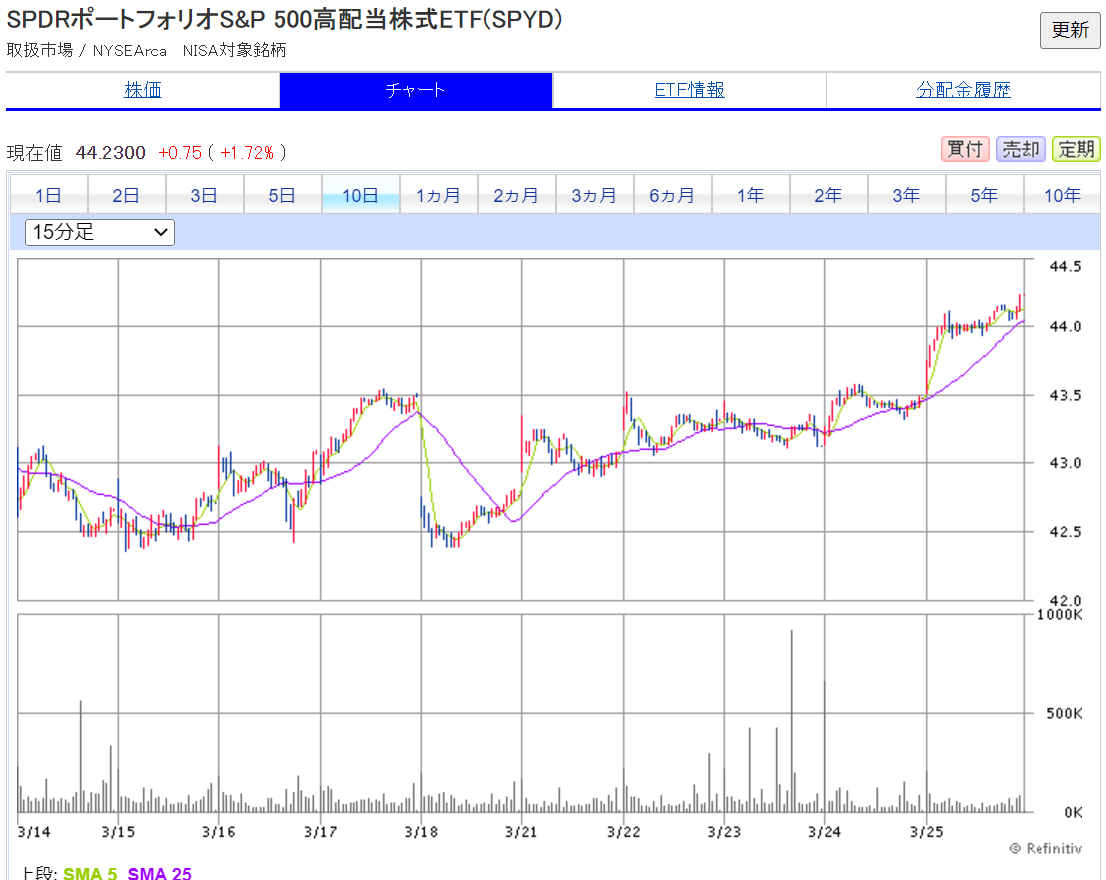Click the +1.72% percent change text

[247, 152]
